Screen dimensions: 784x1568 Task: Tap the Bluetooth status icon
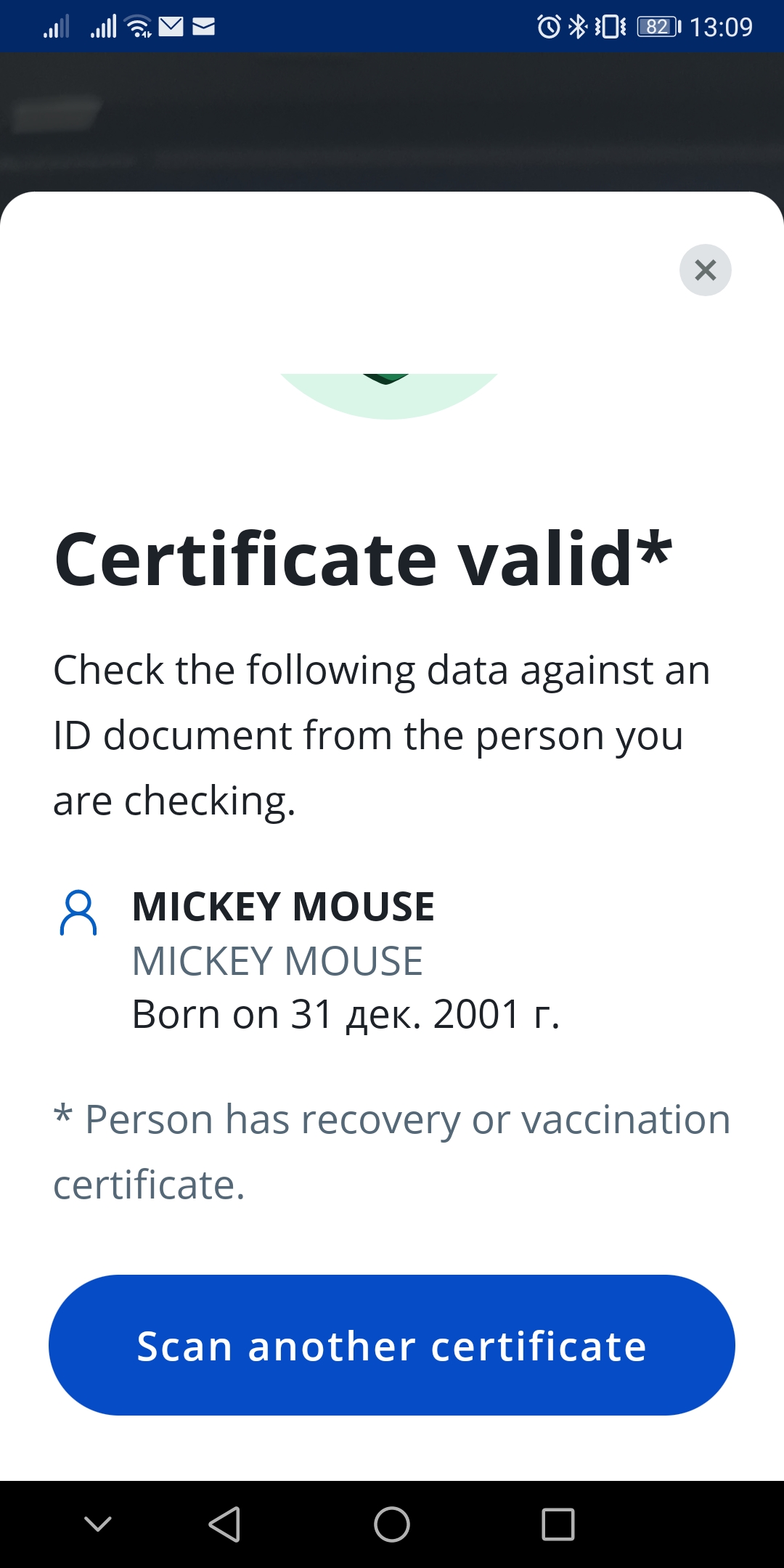click(x=578, y=27)
